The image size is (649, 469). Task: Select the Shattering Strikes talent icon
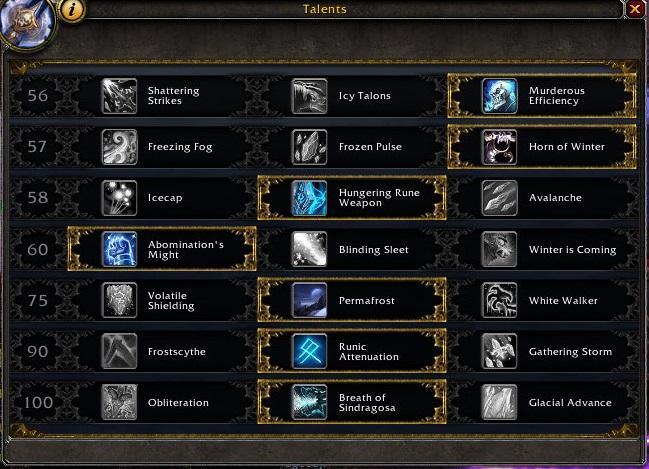tap(119, 96)
